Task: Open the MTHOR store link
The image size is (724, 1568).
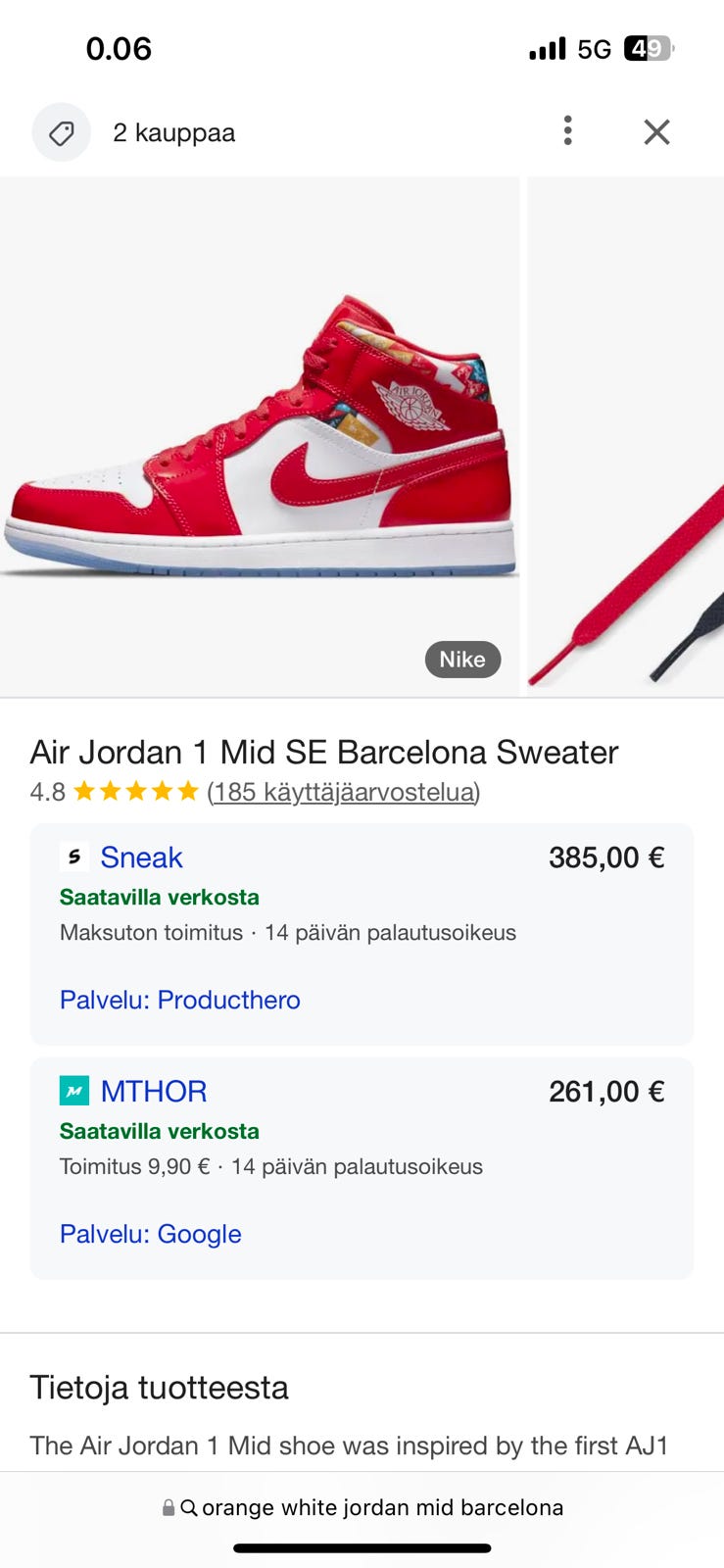Action: (154, 1091)
